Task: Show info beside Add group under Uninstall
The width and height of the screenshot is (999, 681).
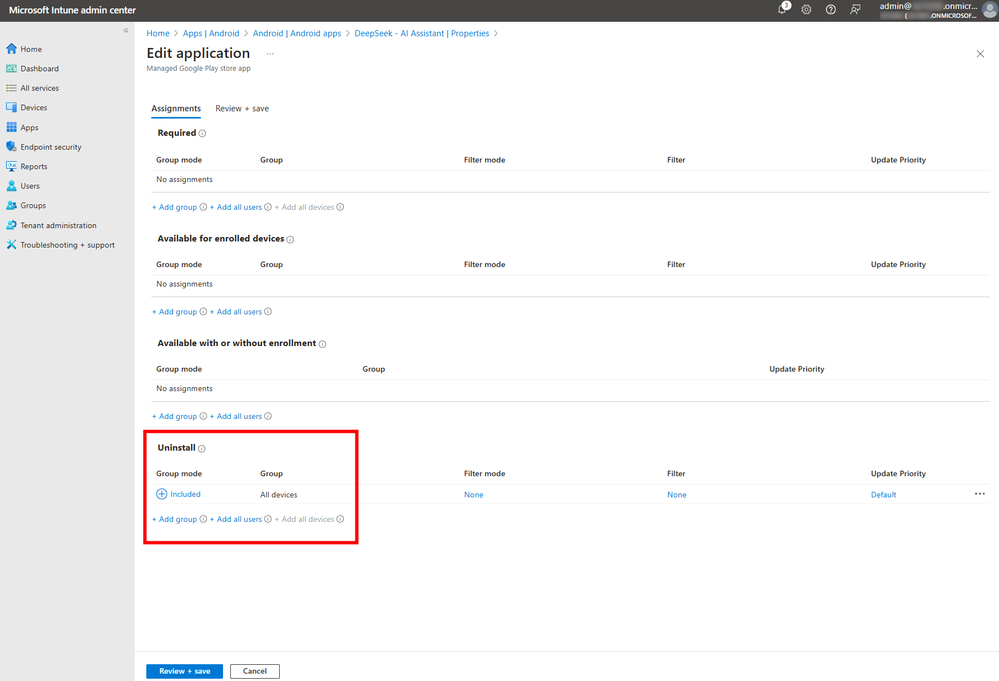Action: (203, 519)
